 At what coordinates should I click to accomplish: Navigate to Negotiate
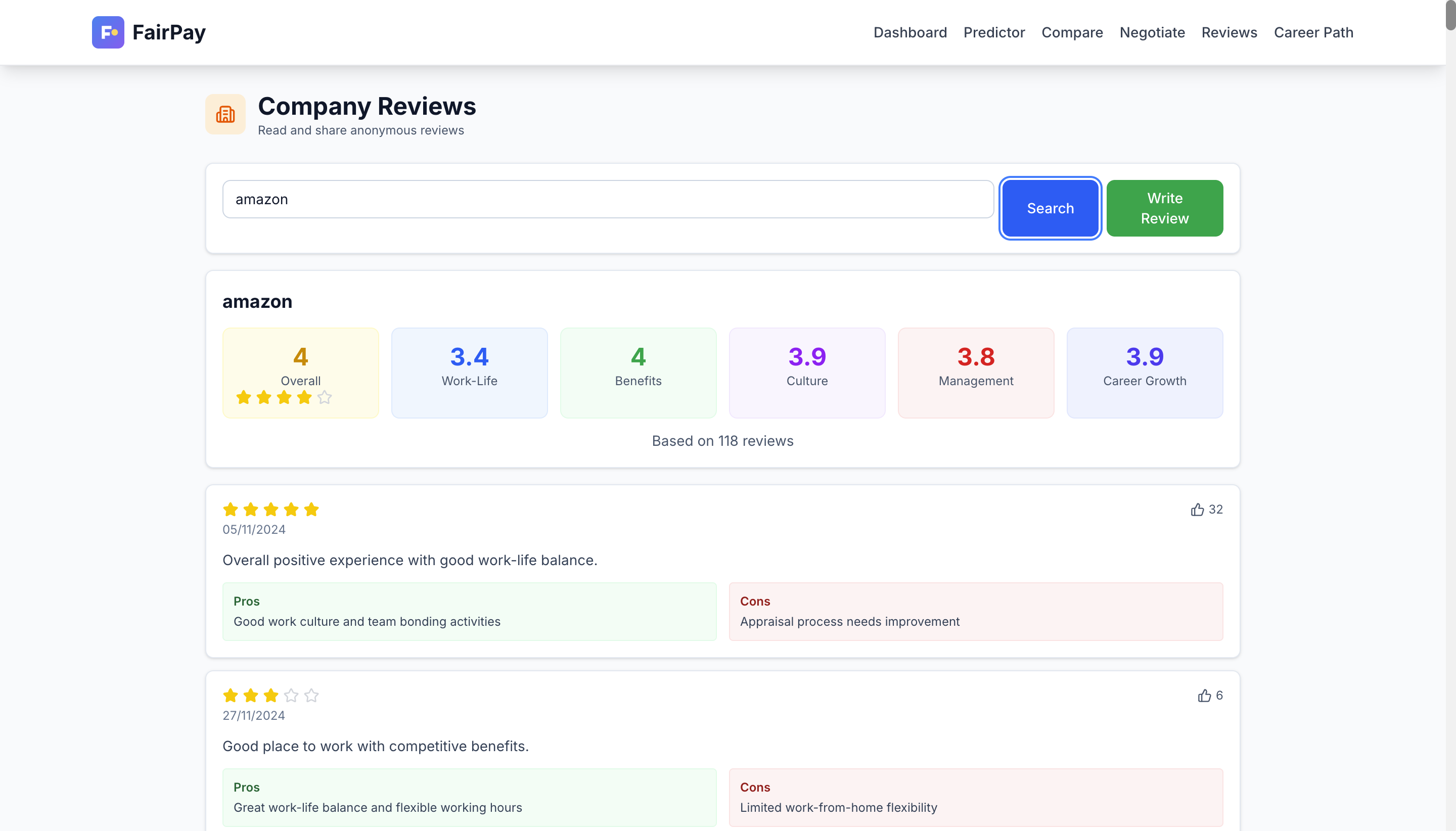[1152, 32]
